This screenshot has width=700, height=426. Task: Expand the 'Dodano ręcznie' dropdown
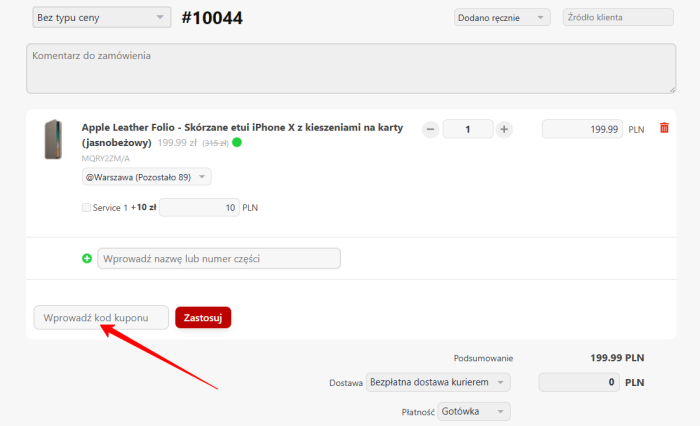pos(501,18)
